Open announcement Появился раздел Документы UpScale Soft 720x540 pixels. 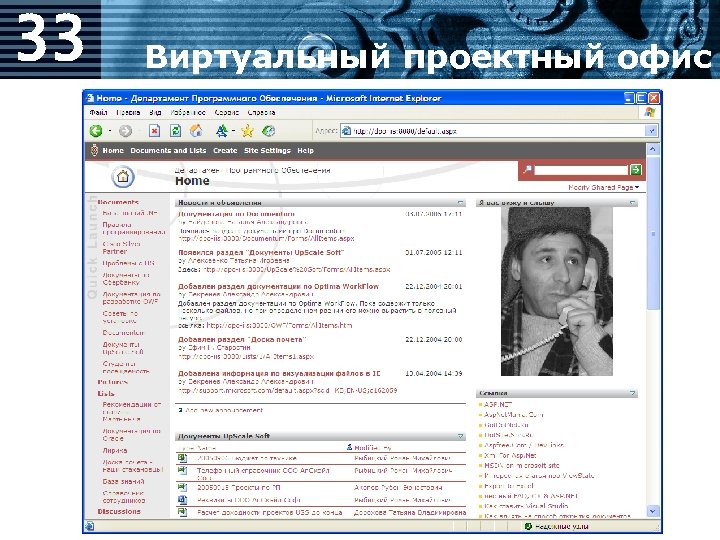click(260, 253)
